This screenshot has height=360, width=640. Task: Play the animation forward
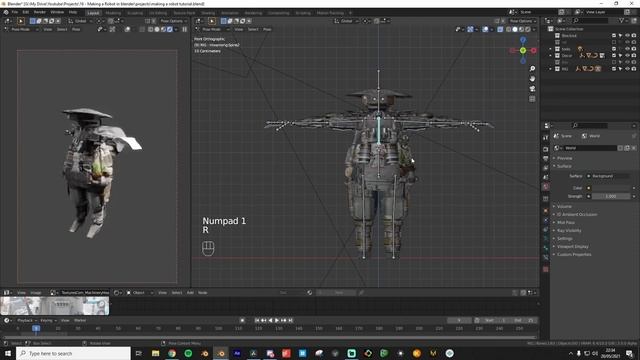click(277, 320)
